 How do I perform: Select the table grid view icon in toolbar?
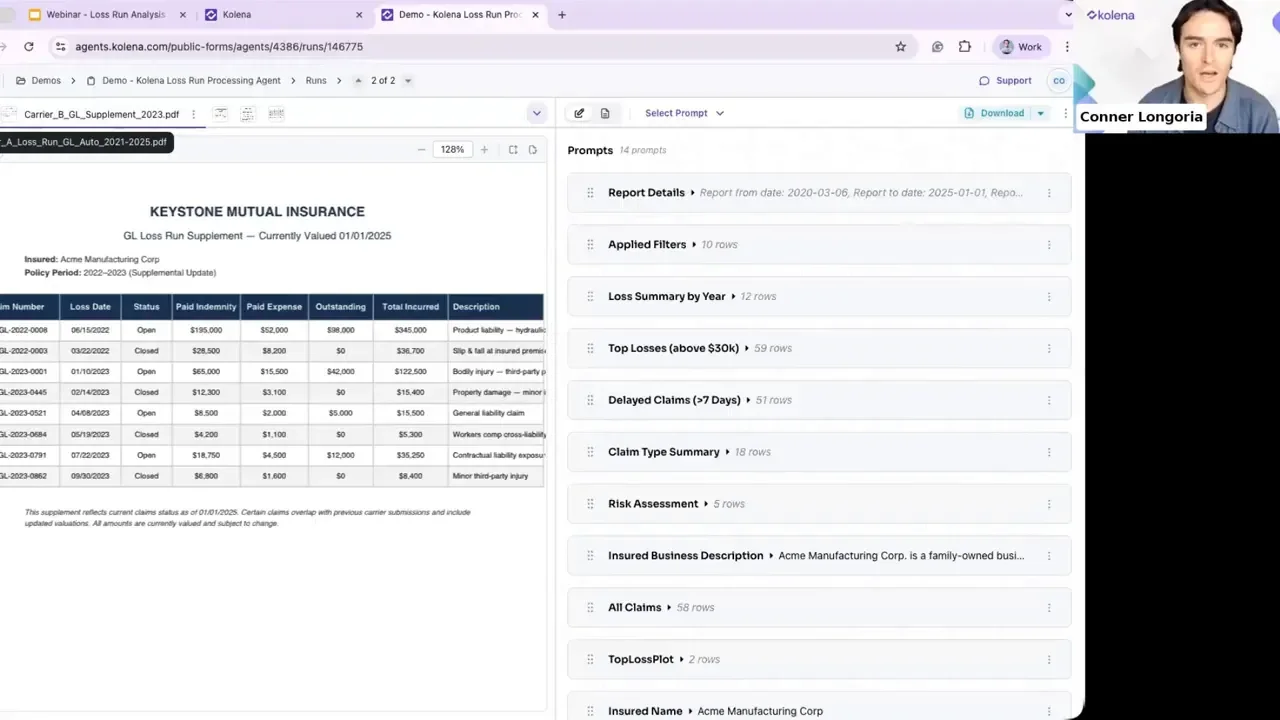pyautogui.click(x=276, y=113)
